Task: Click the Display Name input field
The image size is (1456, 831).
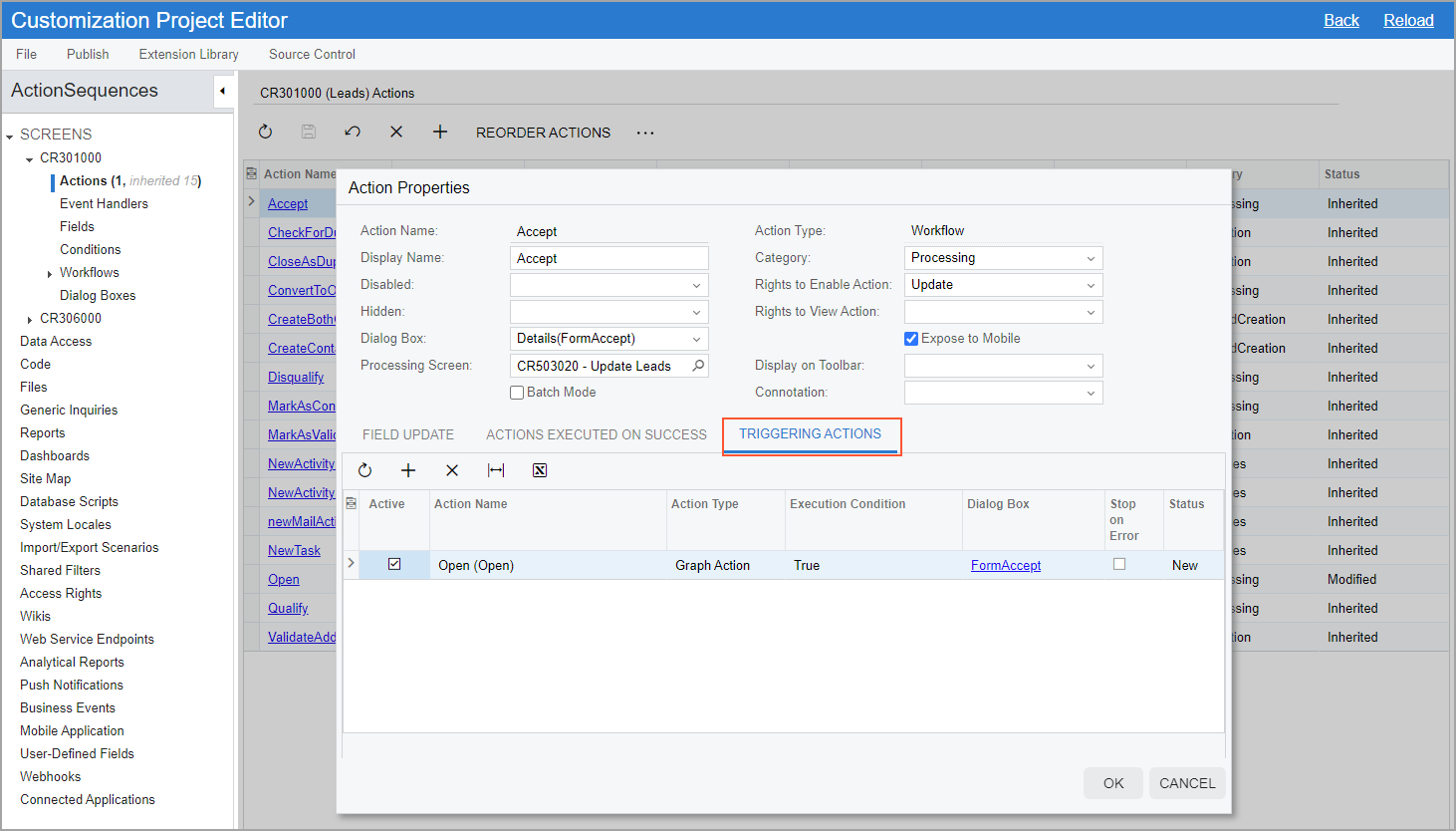Action: click(608, 258)
